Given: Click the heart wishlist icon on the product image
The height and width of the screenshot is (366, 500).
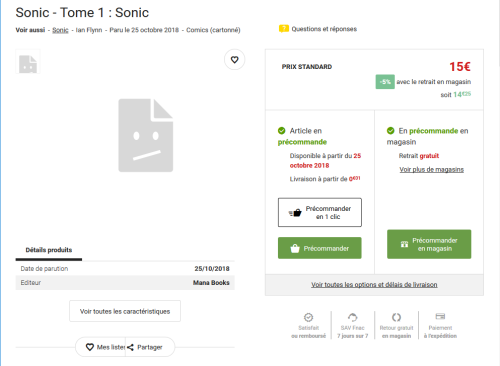Looking at the screenshot, I should pos(235,60).
